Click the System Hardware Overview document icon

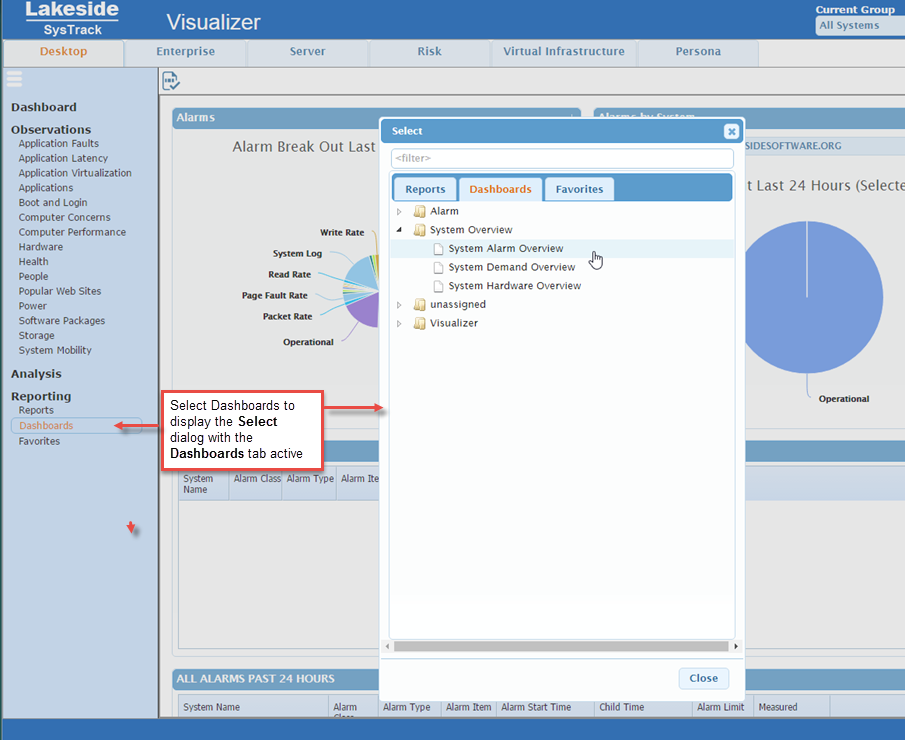tap(438, 286)
